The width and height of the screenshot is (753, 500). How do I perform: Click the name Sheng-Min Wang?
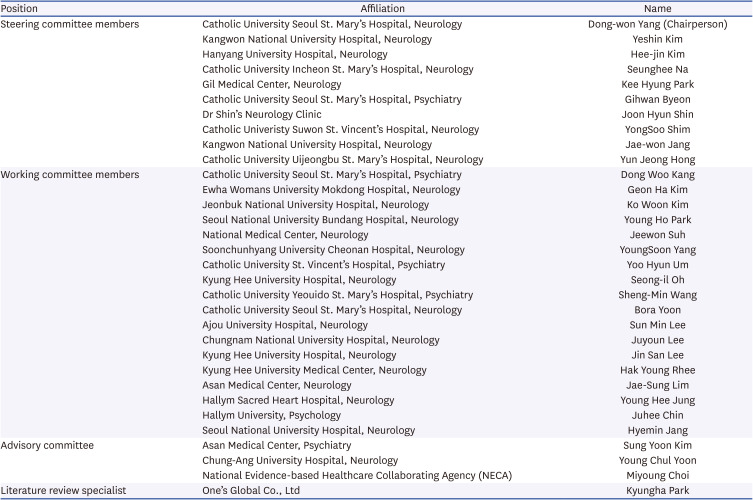coord(657,295)
